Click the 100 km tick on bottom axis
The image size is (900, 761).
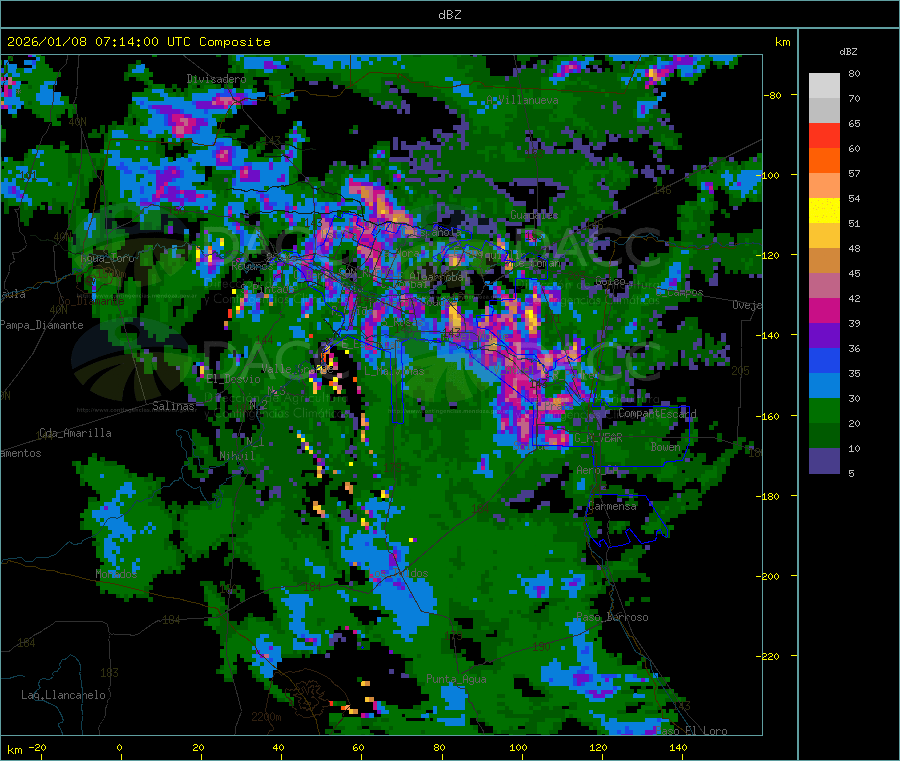coord(518,748)
